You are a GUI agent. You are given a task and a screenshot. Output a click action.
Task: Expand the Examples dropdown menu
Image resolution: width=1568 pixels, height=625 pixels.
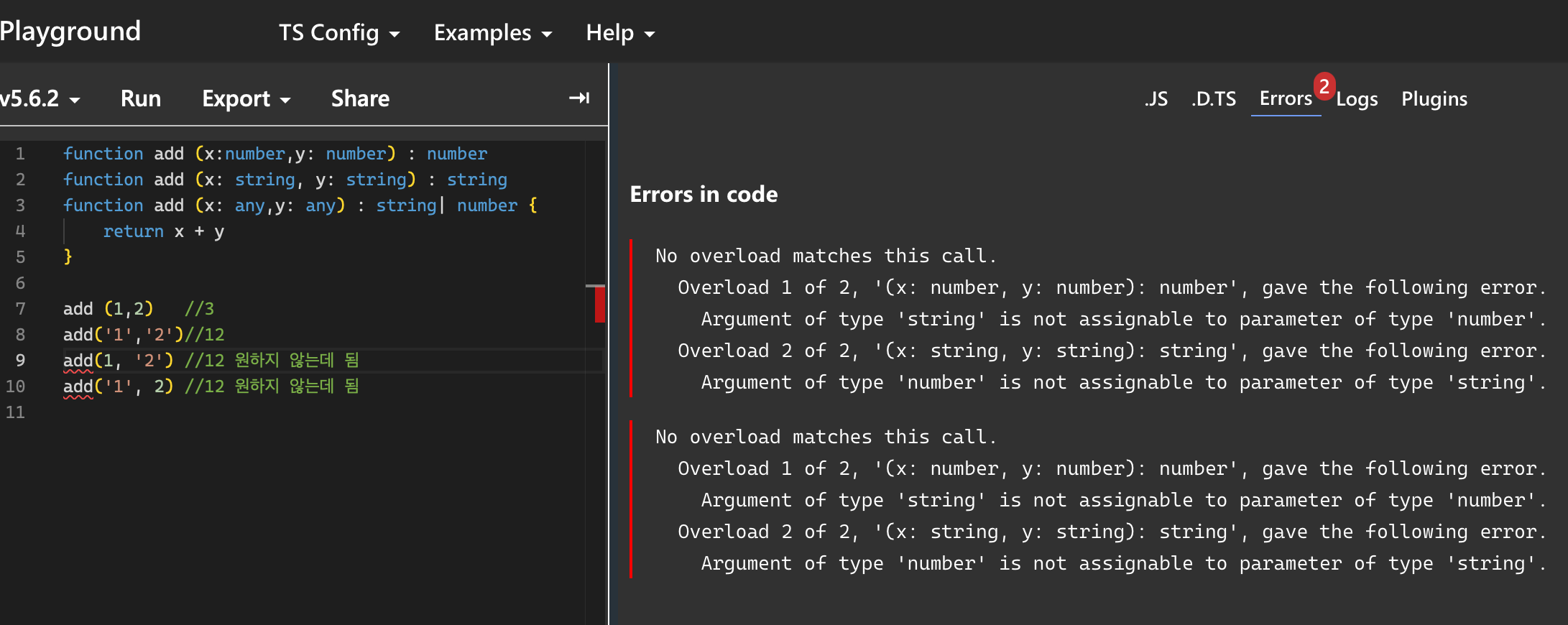tap(493, 32)
